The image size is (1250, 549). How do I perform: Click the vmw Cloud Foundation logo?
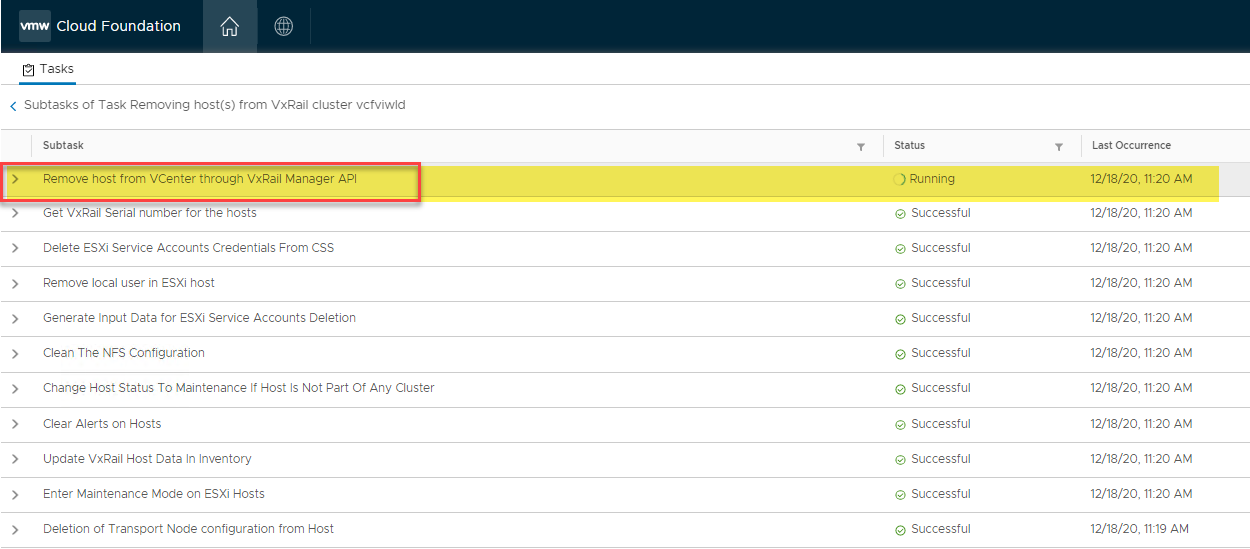(x=100, y=26)
